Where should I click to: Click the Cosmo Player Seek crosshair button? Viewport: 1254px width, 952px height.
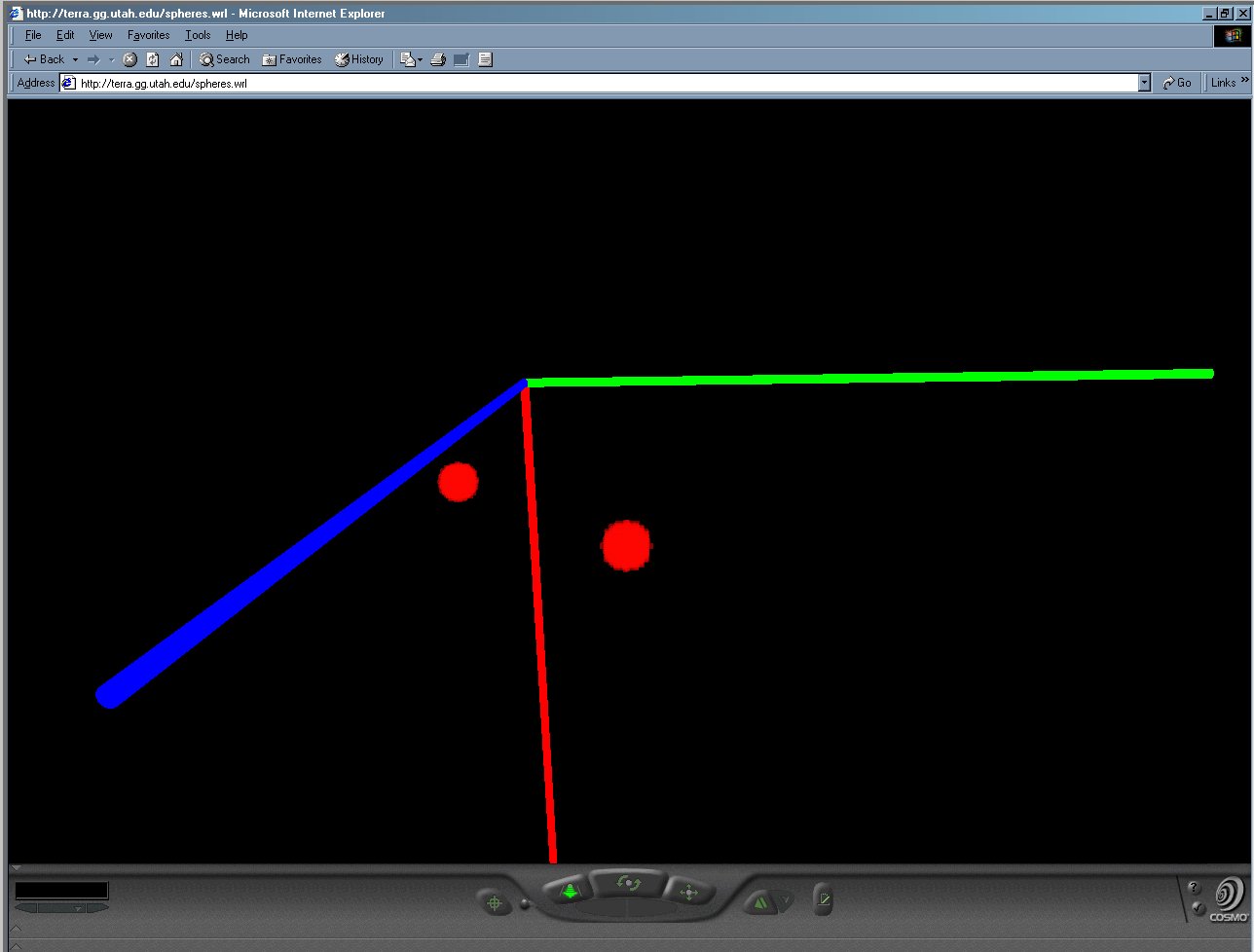tap(494, 903)
